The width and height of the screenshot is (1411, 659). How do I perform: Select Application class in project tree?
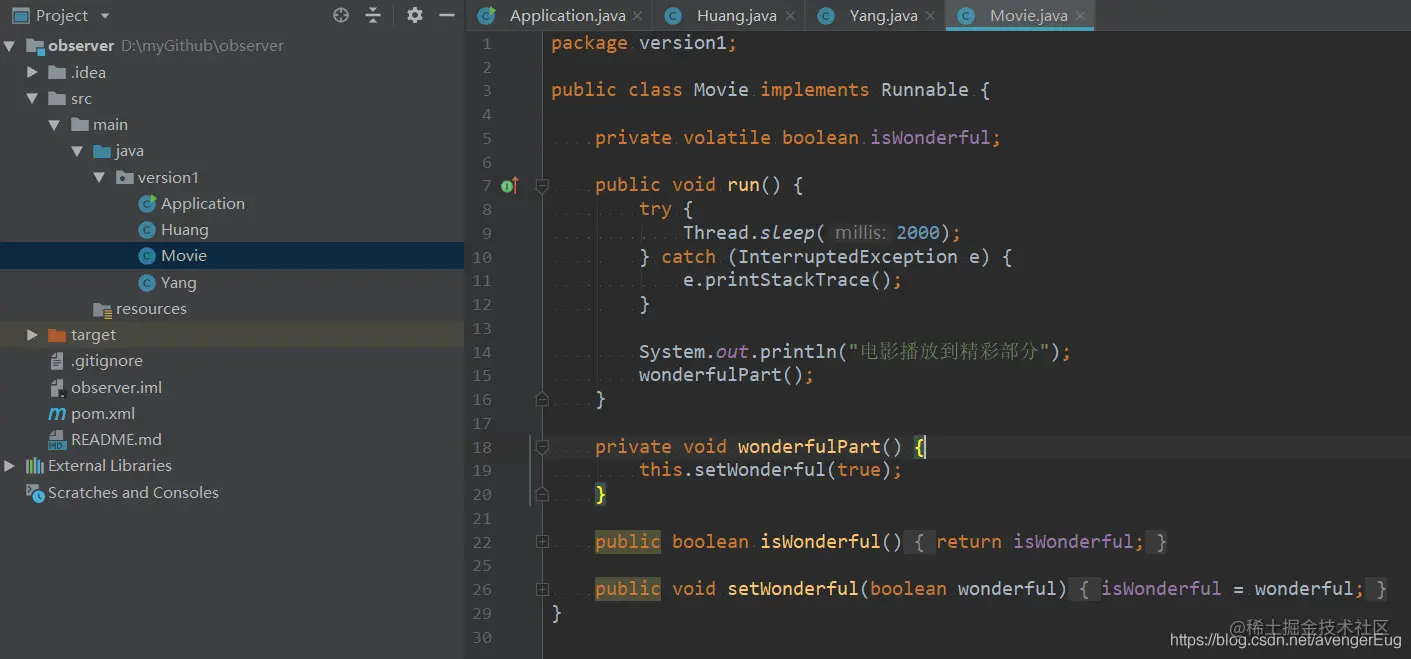202,203
